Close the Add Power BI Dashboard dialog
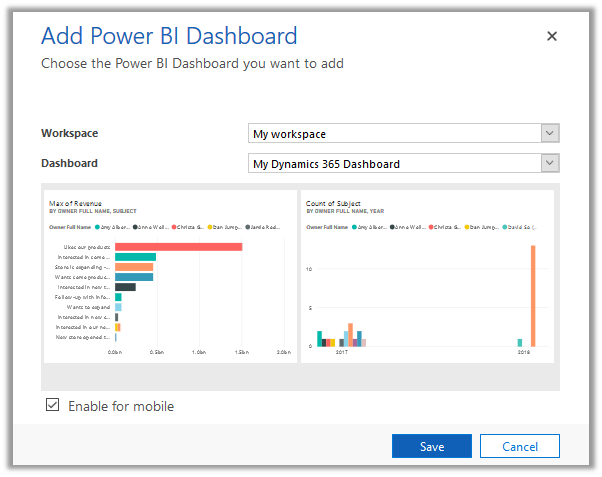This screenshot has height=477, width=602. [x=551, y=36]
